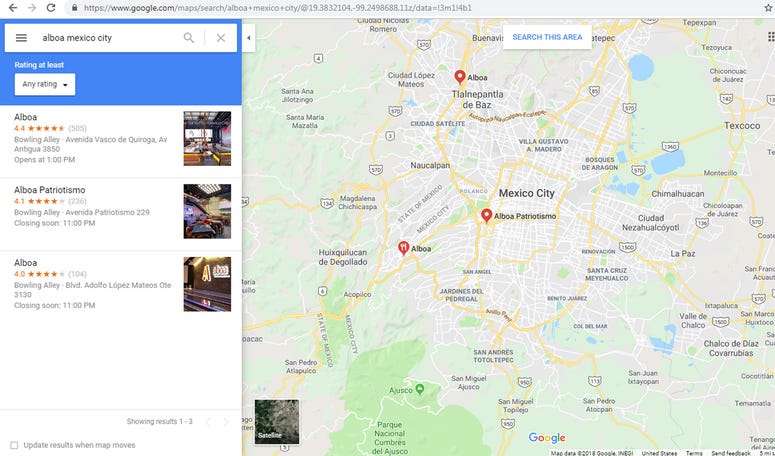
Task: Click the La Paz map label
Action: [683, 253]
